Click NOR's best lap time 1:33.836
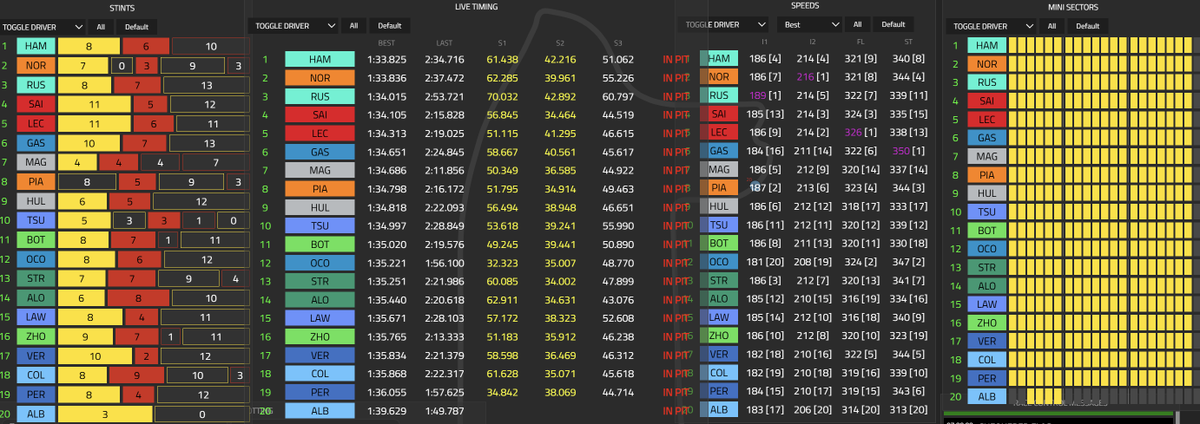This screenshot has width=1200, height=424. tap(386, 78)
